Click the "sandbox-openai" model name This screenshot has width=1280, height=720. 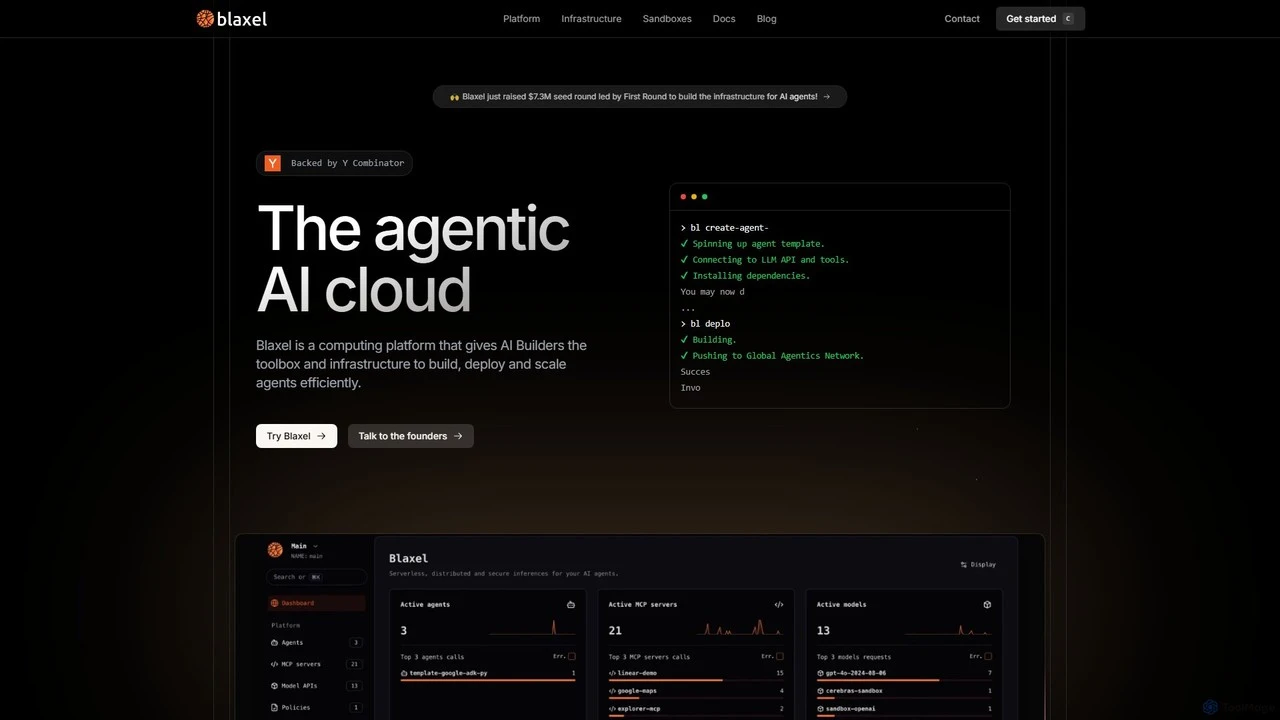click(x=851, y=709)
